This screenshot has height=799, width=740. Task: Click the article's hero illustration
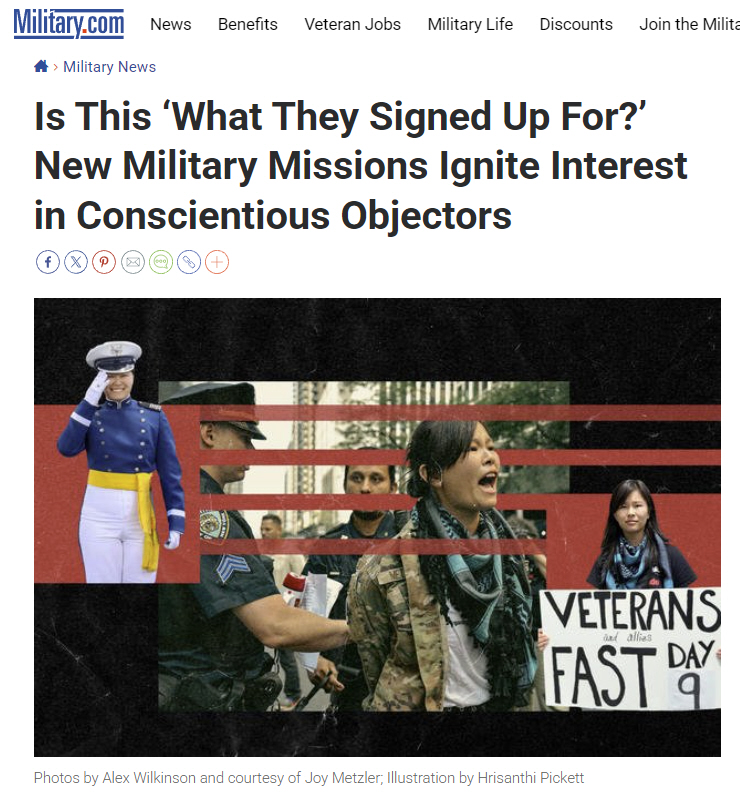(x=377, y=527)
